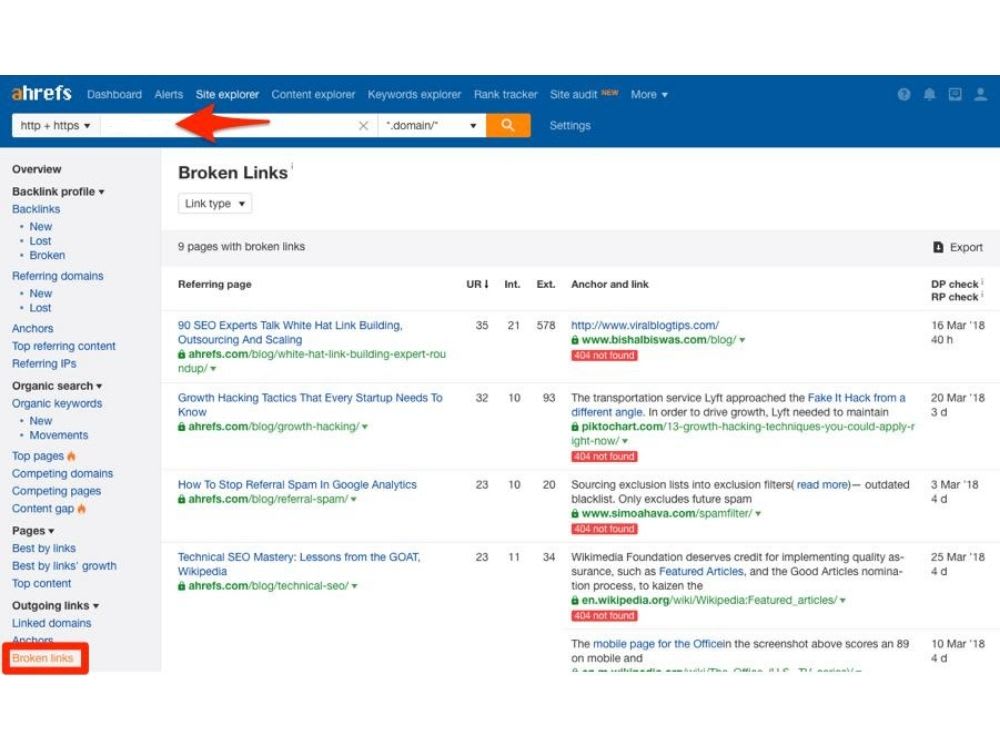Open http://www.viralblogtips.com/ anchor link
Screen dimensions: 1000x750
pos(645,325)
